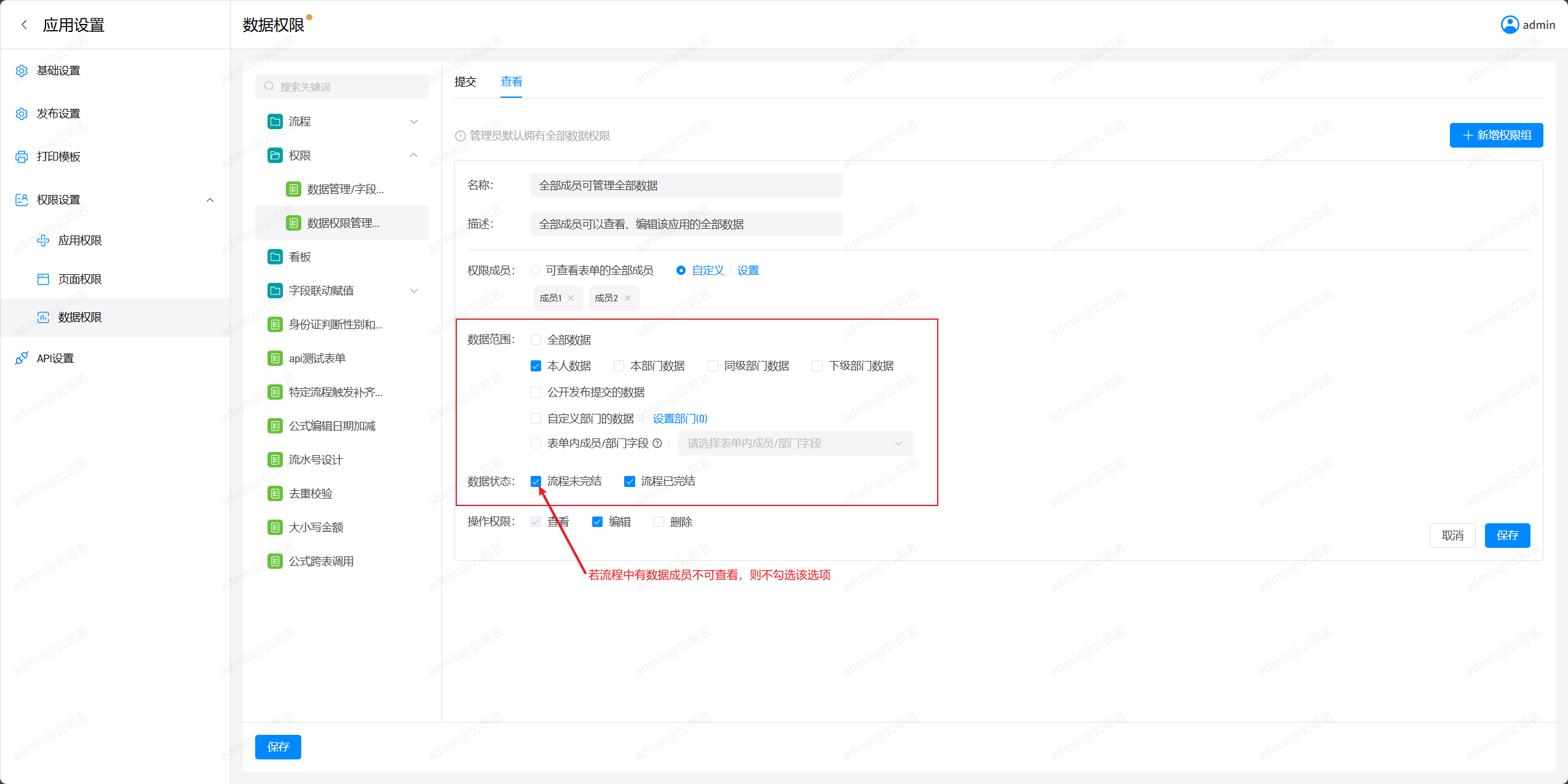Click the admin user avatar icon
Screen dimensions: 1568x784
click(x=1510, y=25)
